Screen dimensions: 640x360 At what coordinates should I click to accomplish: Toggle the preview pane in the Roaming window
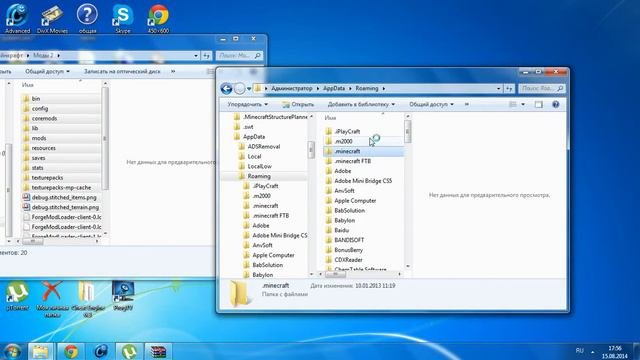539,104
